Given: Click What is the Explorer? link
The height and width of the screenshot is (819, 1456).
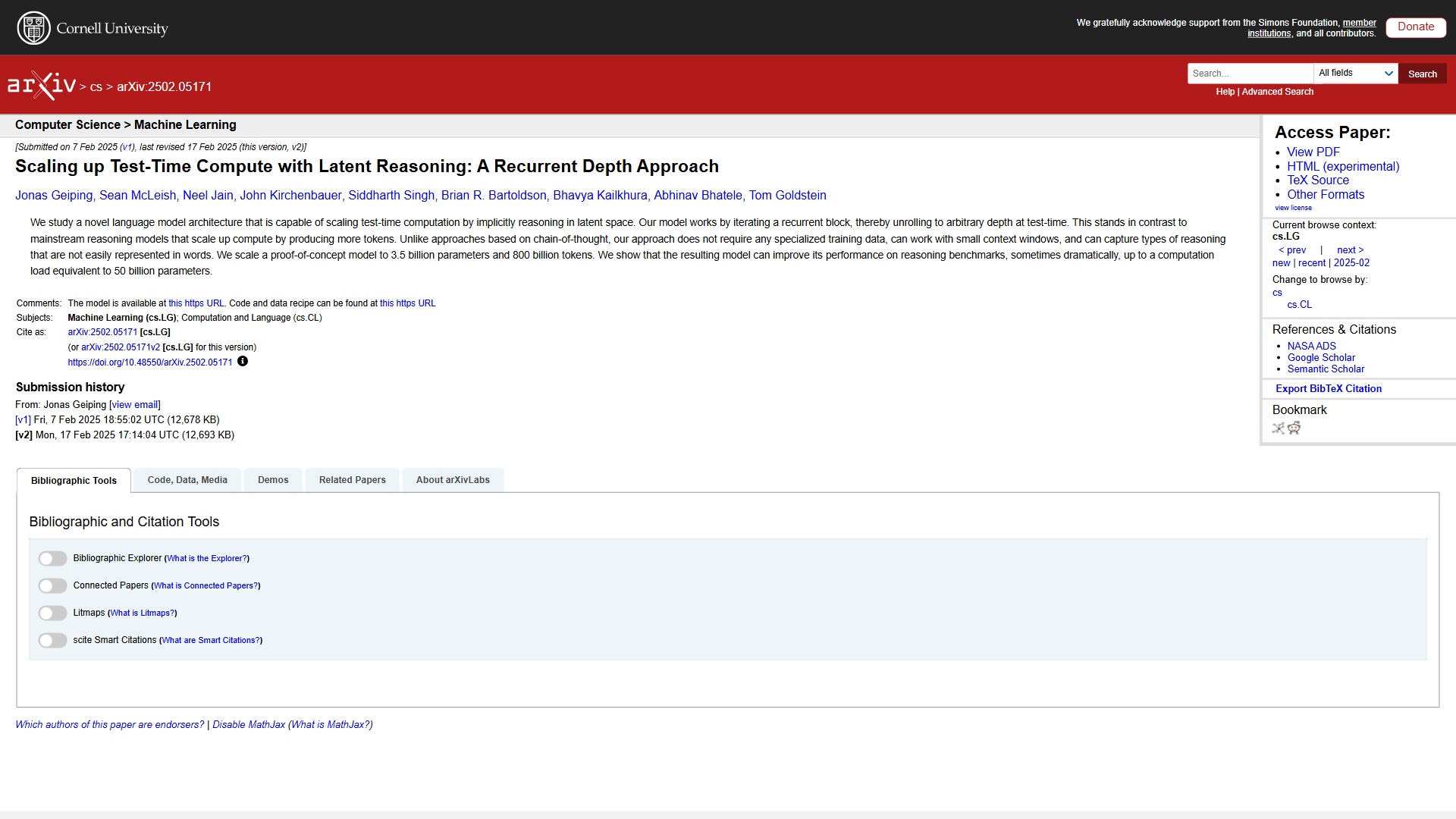Looking at the screenshot, I should point(206,558).
